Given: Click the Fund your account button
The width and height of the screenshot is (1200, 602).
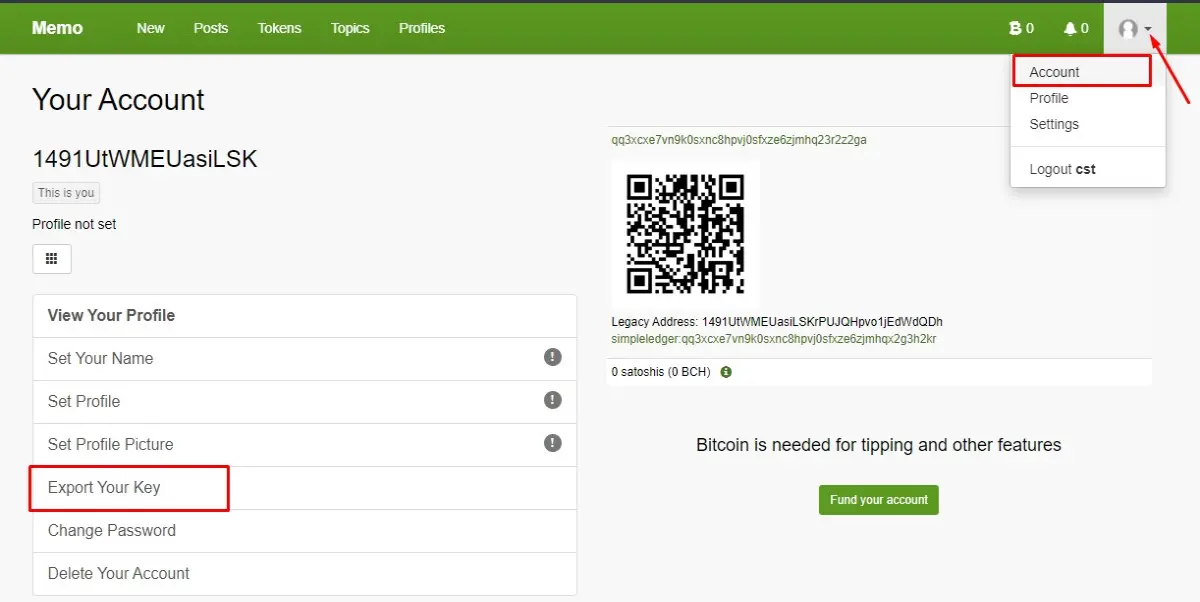Looking at the screenshot, I should (879, 500).
